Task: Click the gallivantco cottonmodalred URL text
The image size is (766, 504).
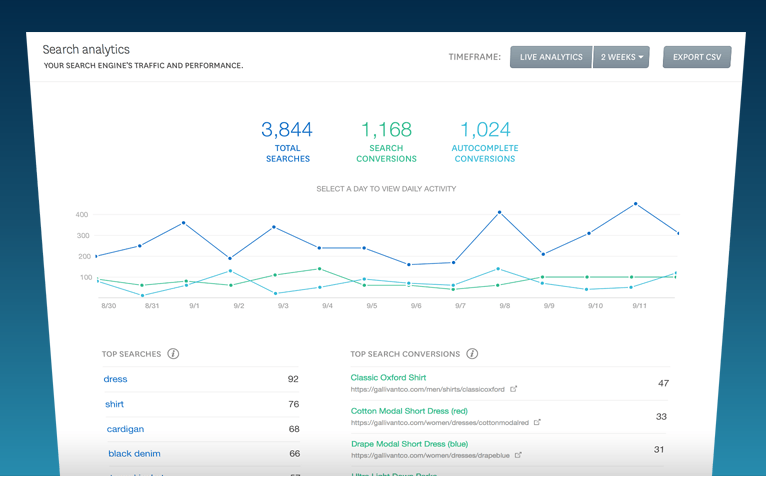Action: [440, 422]
